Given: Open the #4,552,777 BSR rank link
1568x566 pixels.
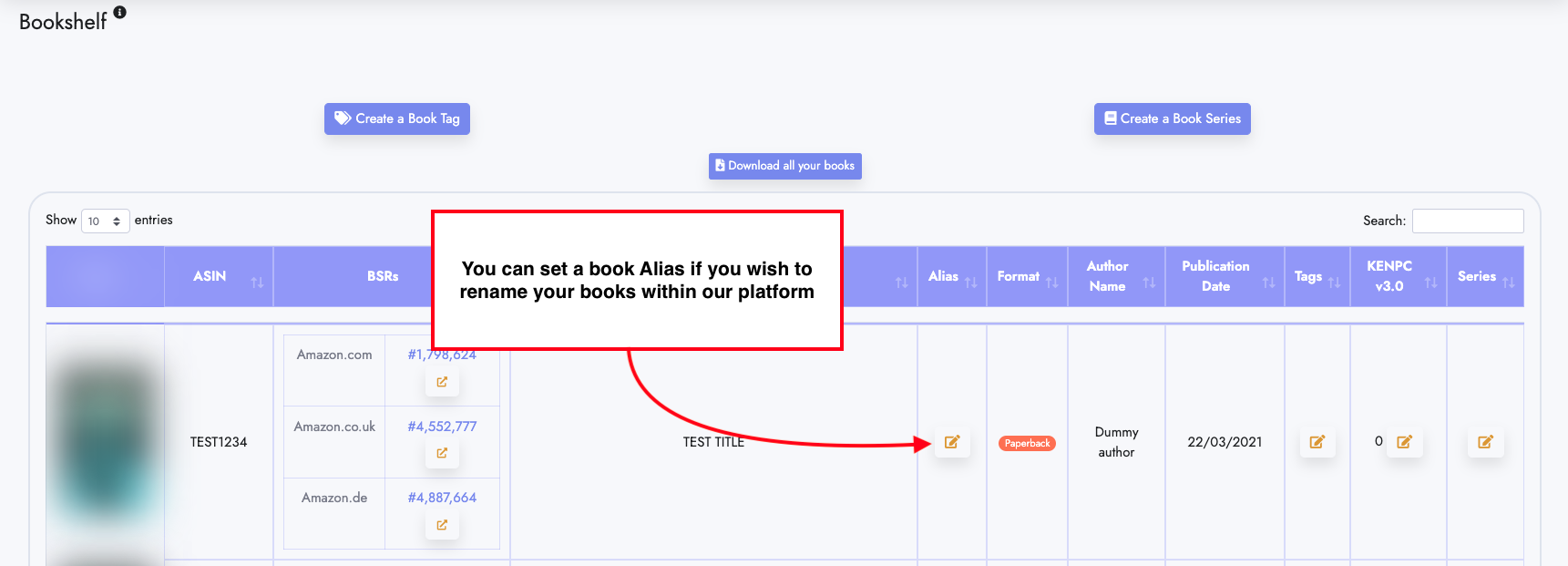Looking at the screenshot, I should click(x=442, y=427).
